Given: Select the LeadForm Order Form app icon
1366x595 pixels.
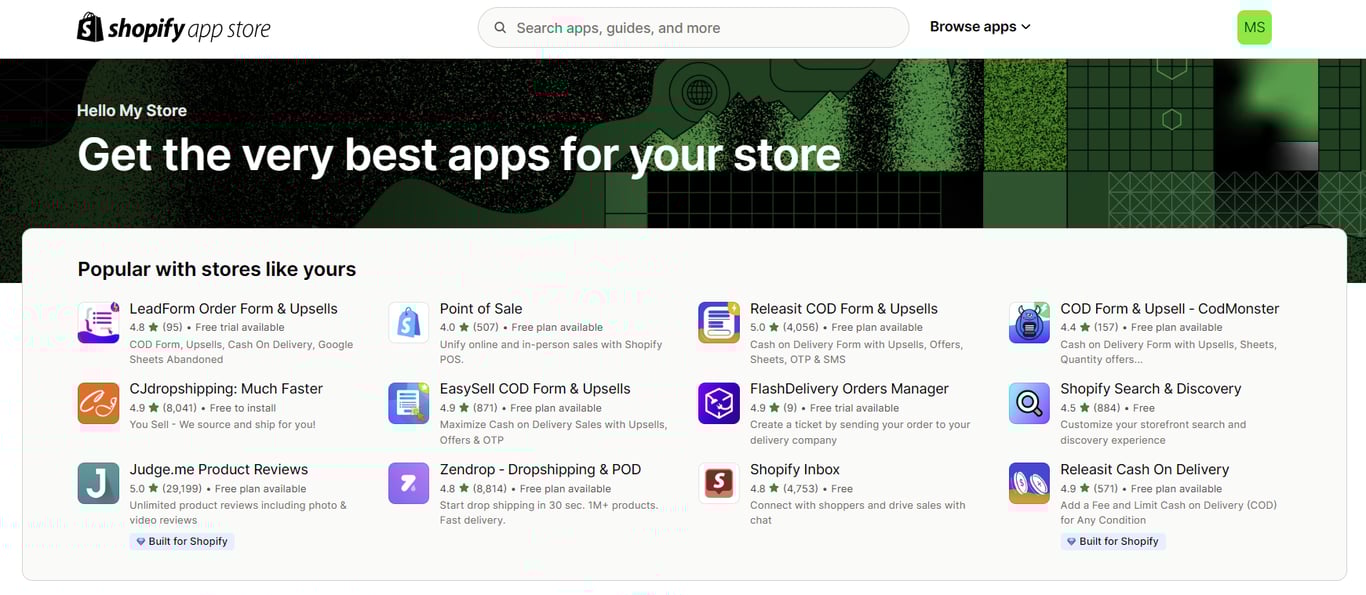Looking at the screenshot, I should tap(97, 323).
